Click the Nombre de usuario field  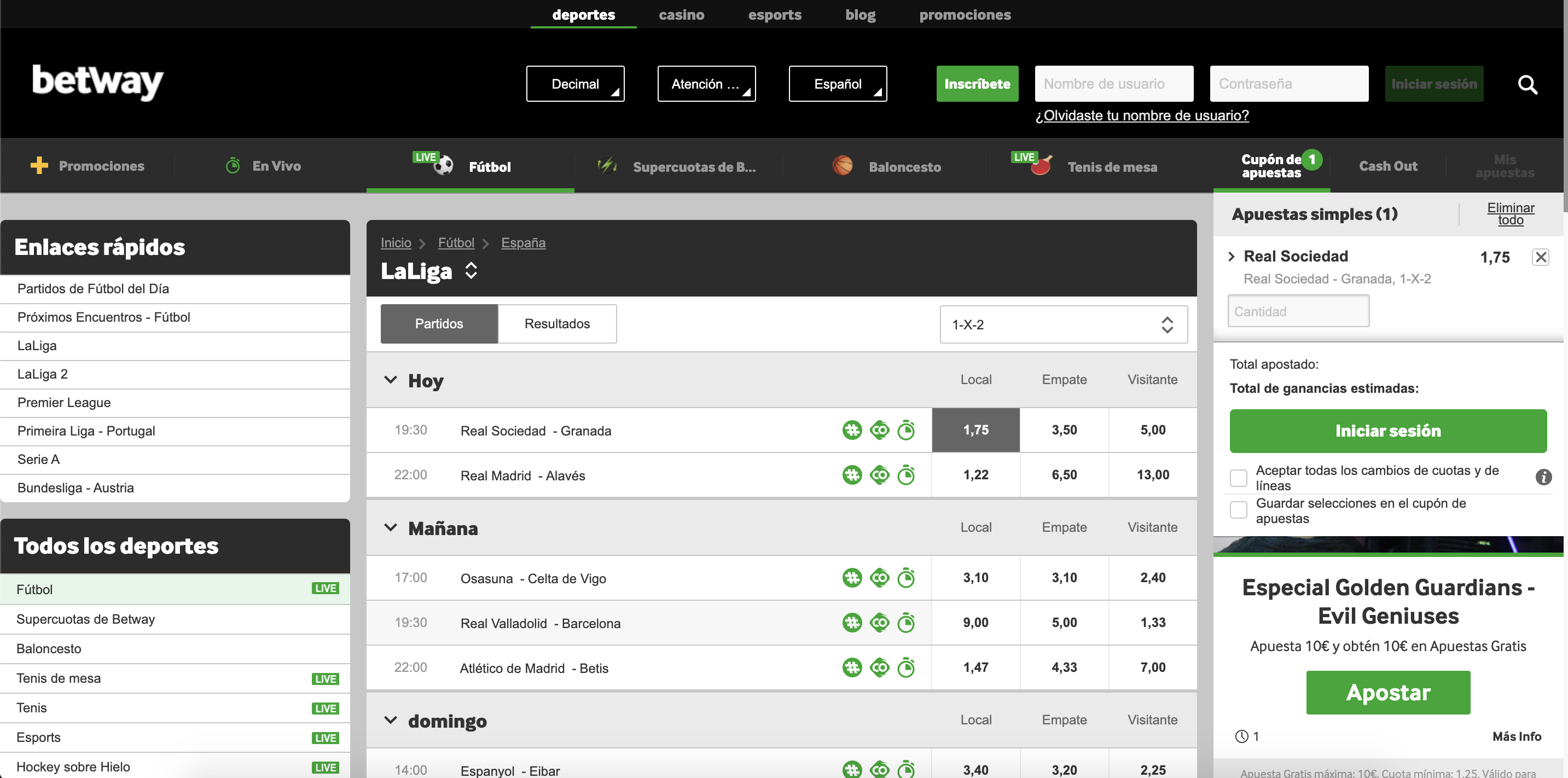click(1114, 84)
